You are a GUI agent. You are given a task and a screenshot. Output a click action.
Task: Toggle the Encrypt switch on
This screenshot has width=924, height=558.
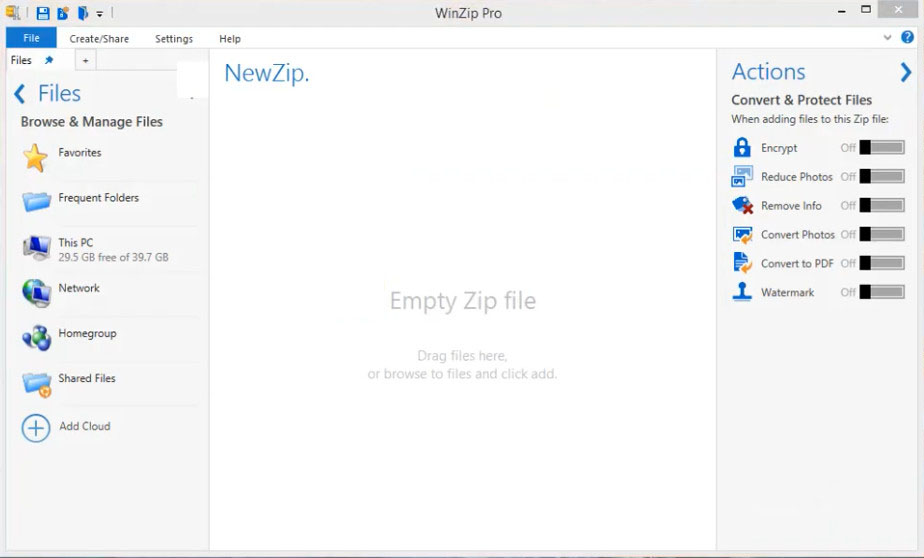[x=882, y=147]
